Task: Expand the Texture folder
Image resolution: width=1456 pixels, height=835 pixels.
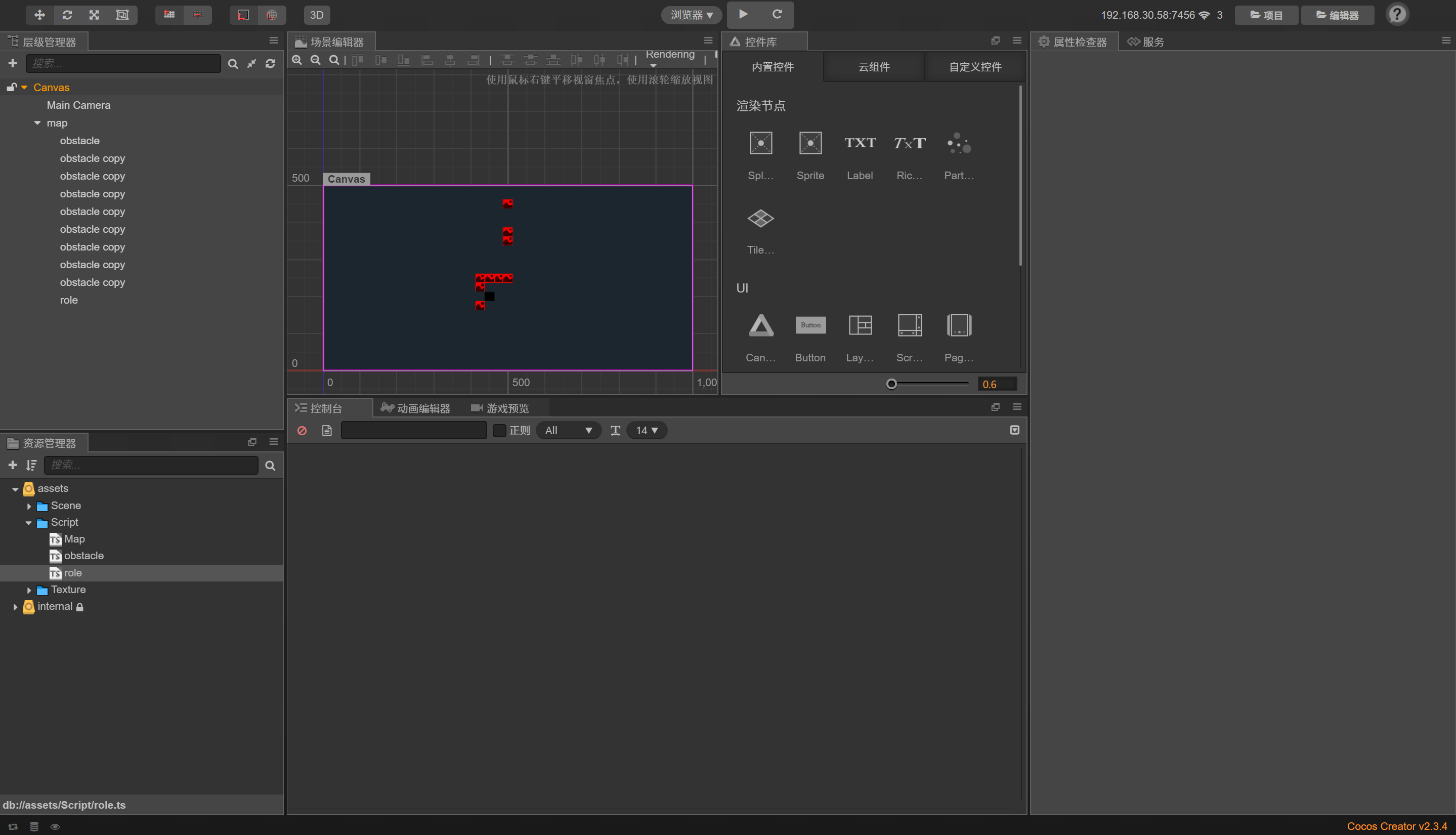Action: tap(29, 590)
